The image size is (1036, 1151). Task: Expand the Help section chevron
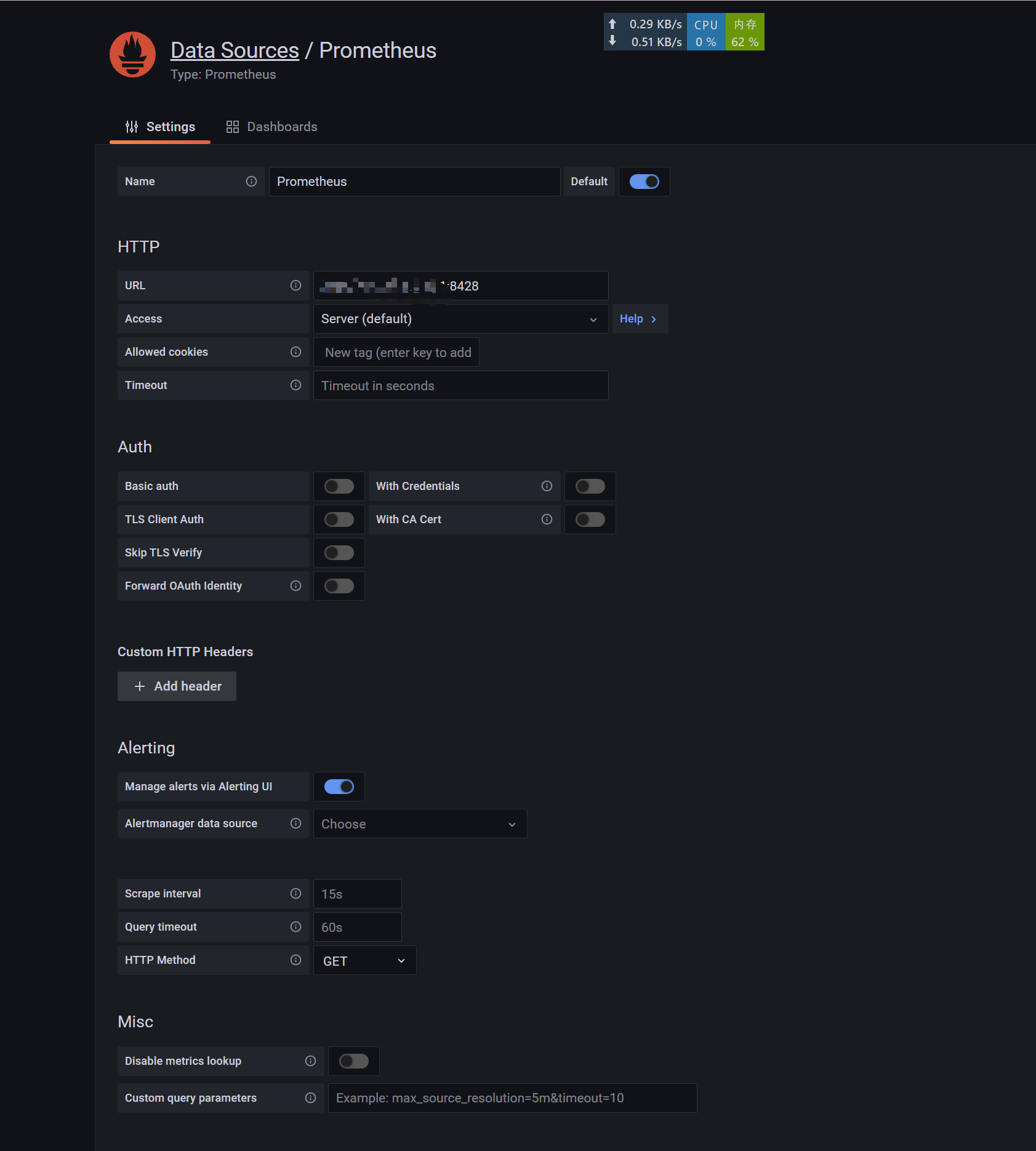coord(654,319)
